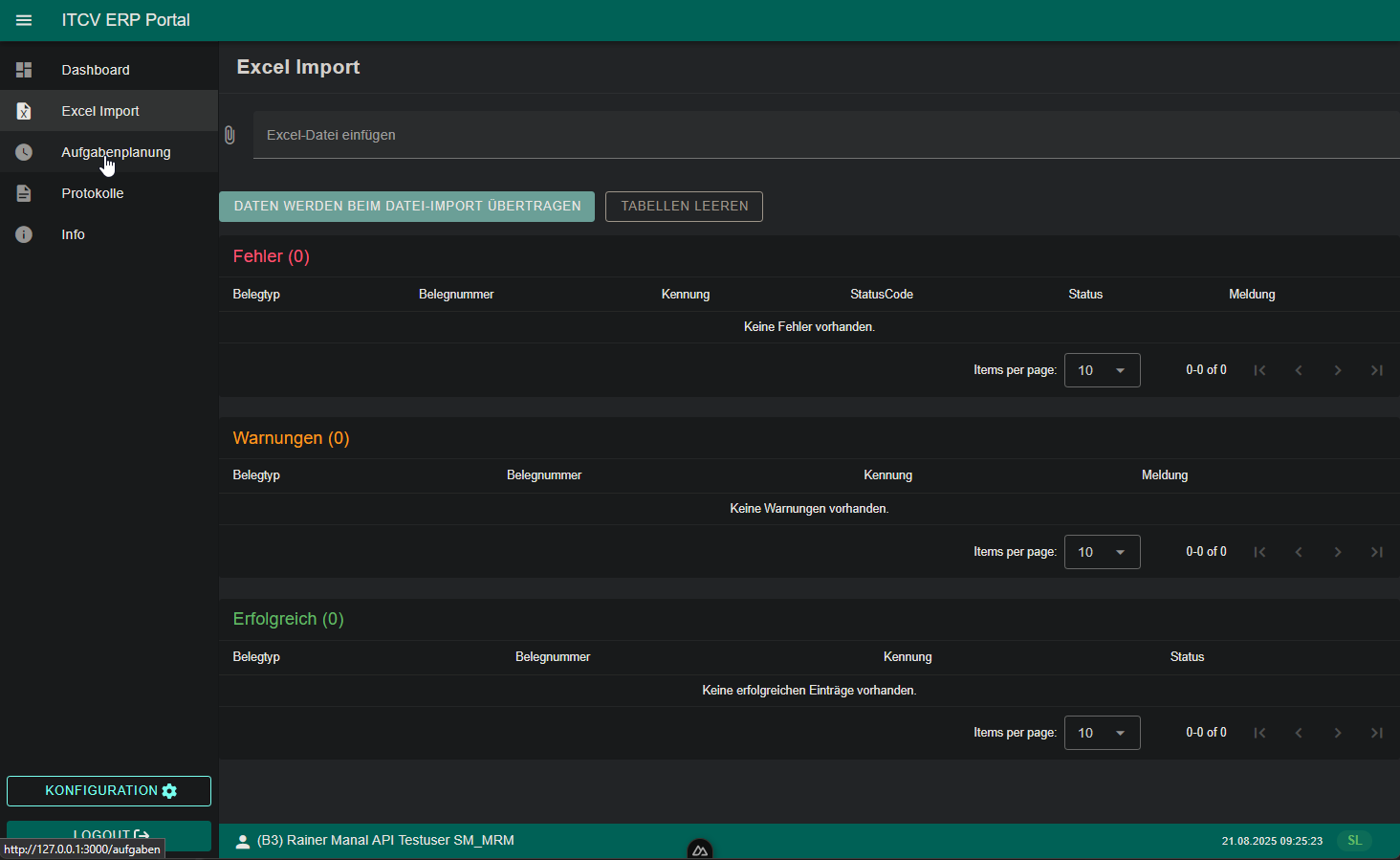This screenshot has height=860, width=1400.
Task: Click the Info circle icon
Action: 24,234
